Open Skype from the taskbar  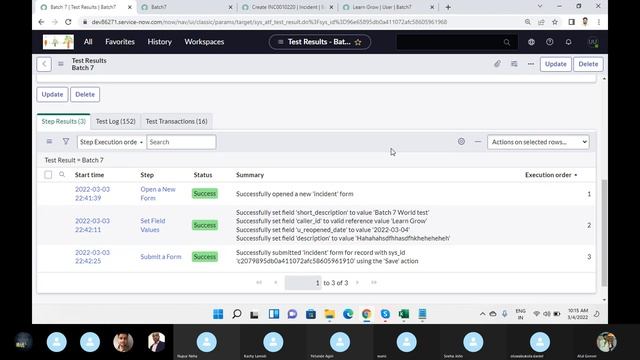click(385, 314)
